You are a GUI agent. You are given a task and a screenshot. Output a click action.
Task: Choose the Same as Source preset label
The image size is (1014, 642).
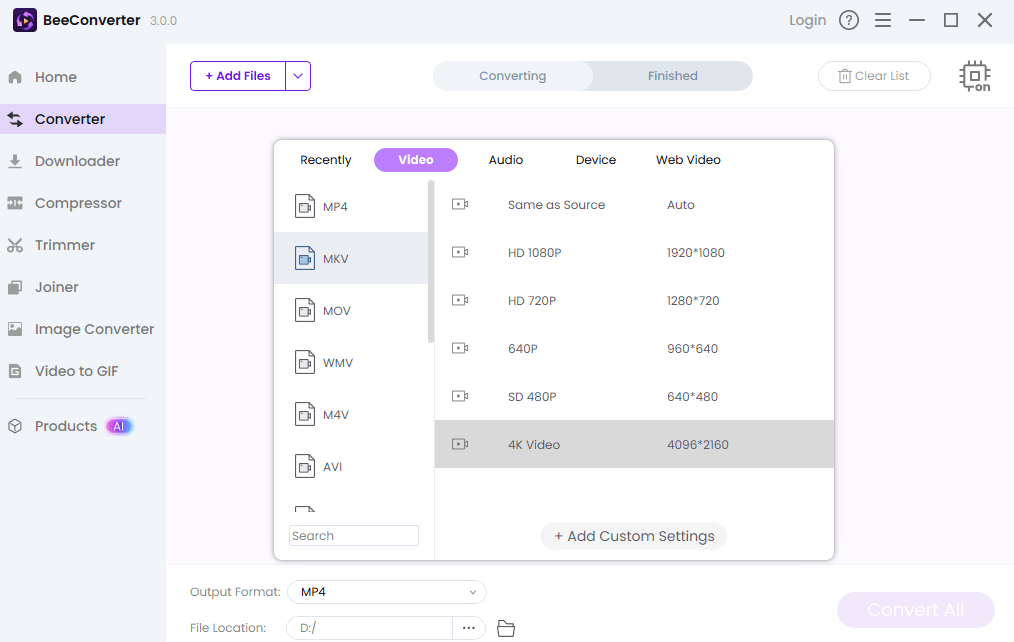click(557, 204)
